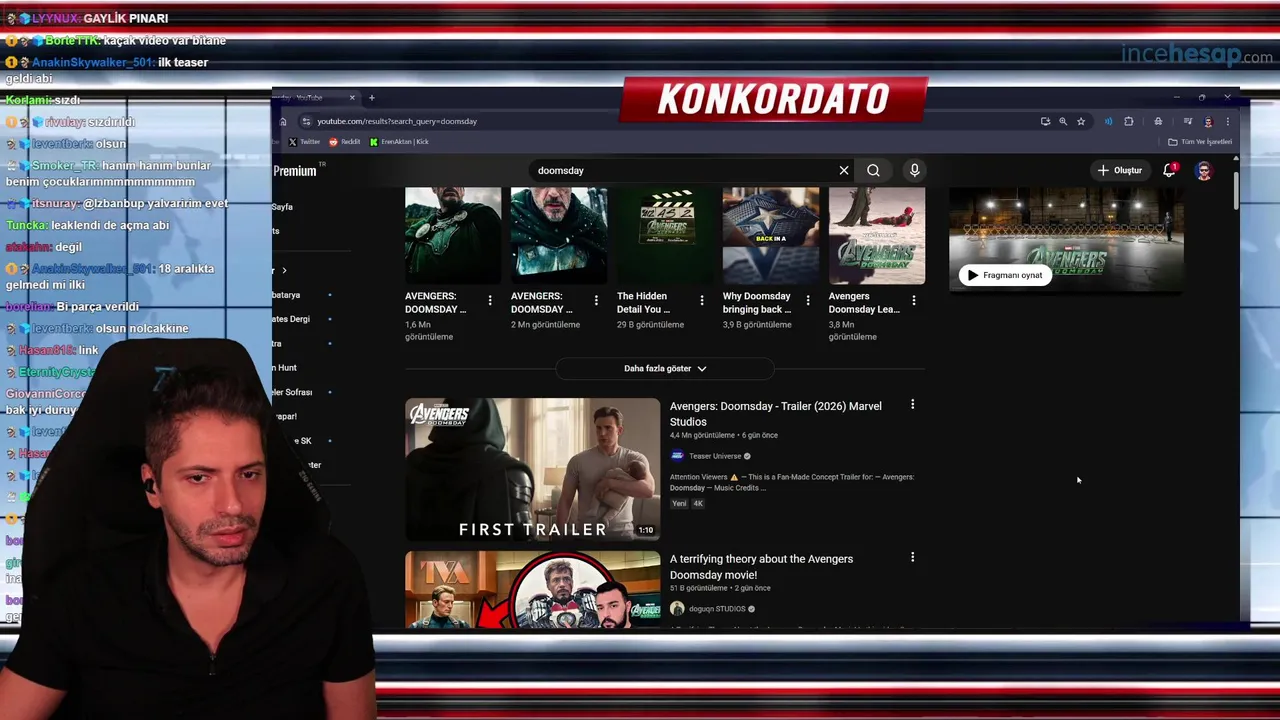Screen dimensions: 1280x720
Task: Expand Daha fazla göster section
Action: (x=665, y=368)
